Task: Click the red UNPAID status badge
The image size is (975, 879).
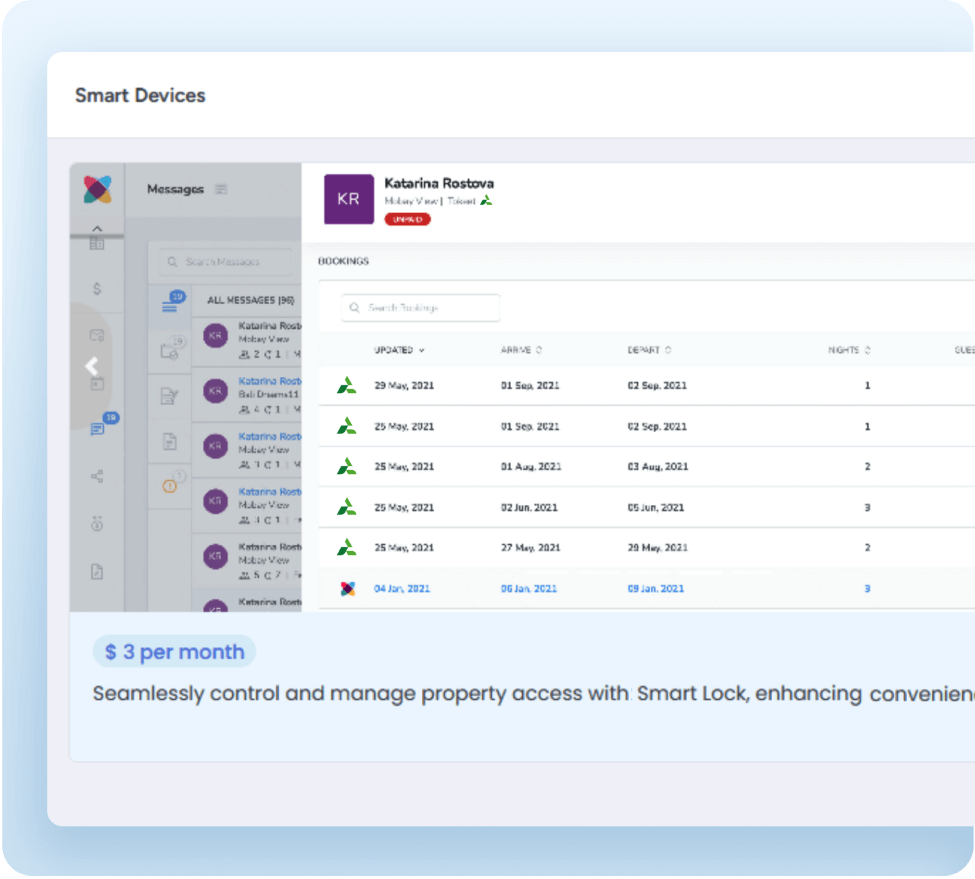Action: click(407, 219)
